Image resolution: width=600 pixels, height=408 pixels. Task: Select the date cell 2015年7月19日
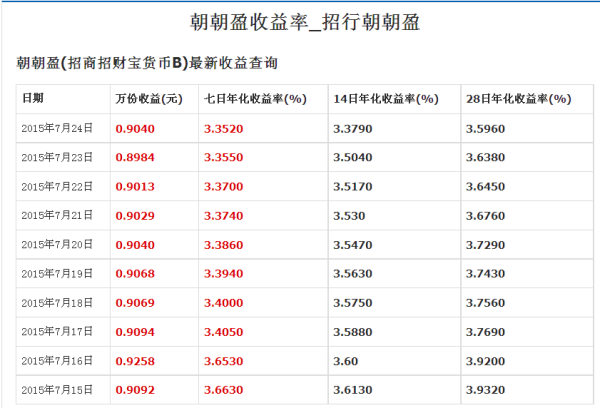[57, 274]
